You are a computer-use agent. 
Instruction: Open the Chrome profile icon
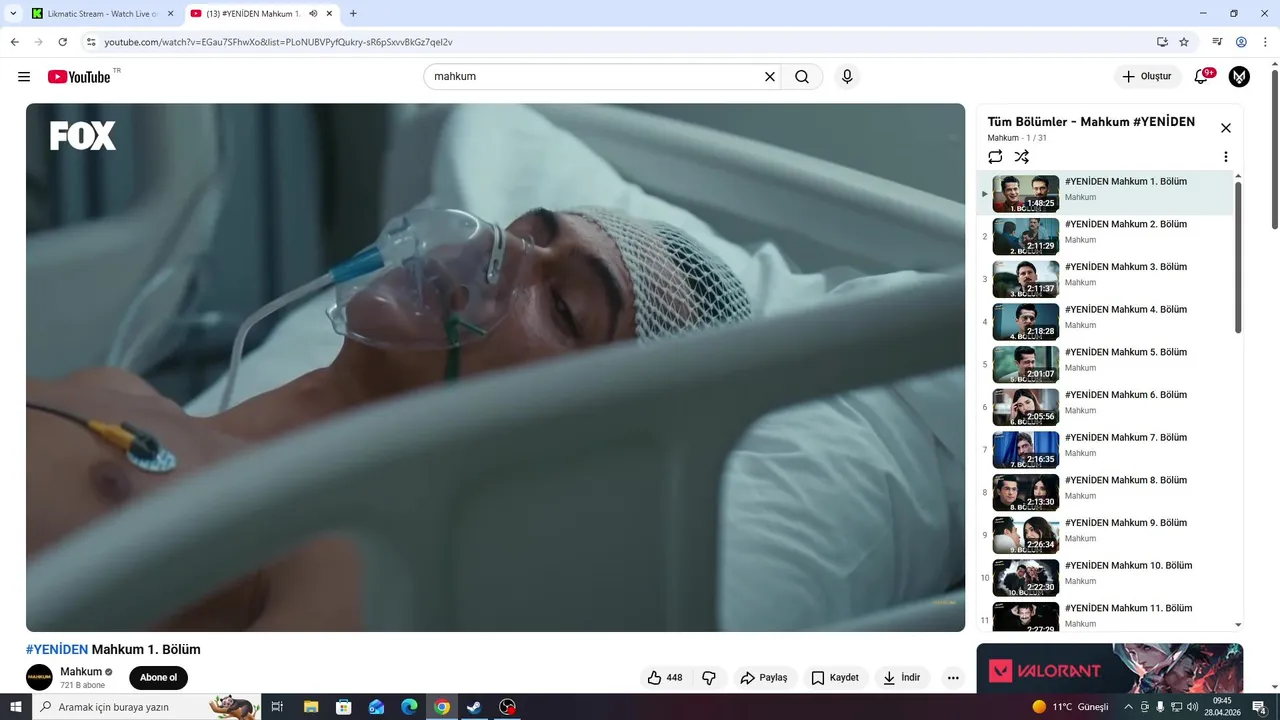point(1241,42)
